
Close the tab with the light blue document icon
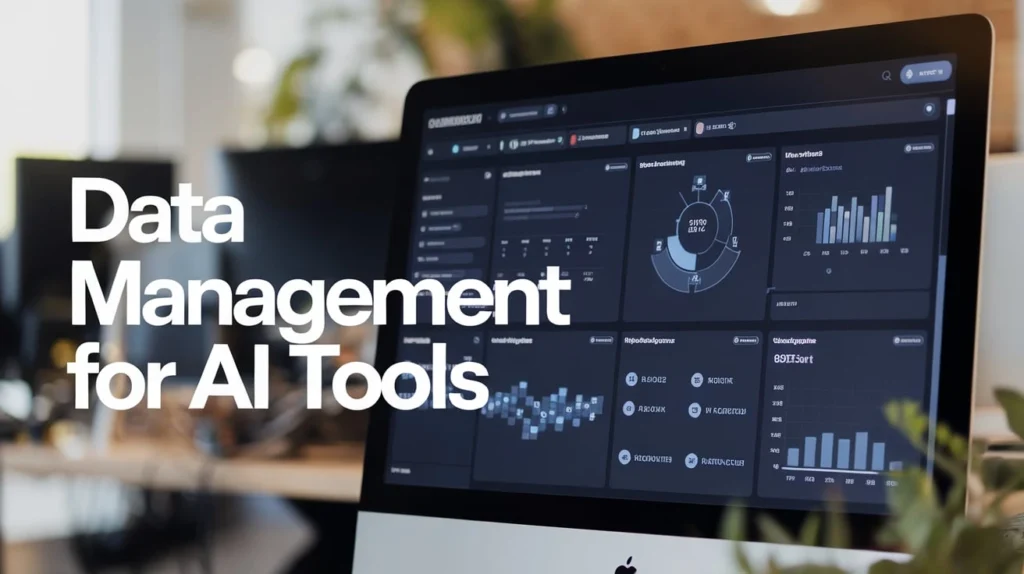click(685, 130)
